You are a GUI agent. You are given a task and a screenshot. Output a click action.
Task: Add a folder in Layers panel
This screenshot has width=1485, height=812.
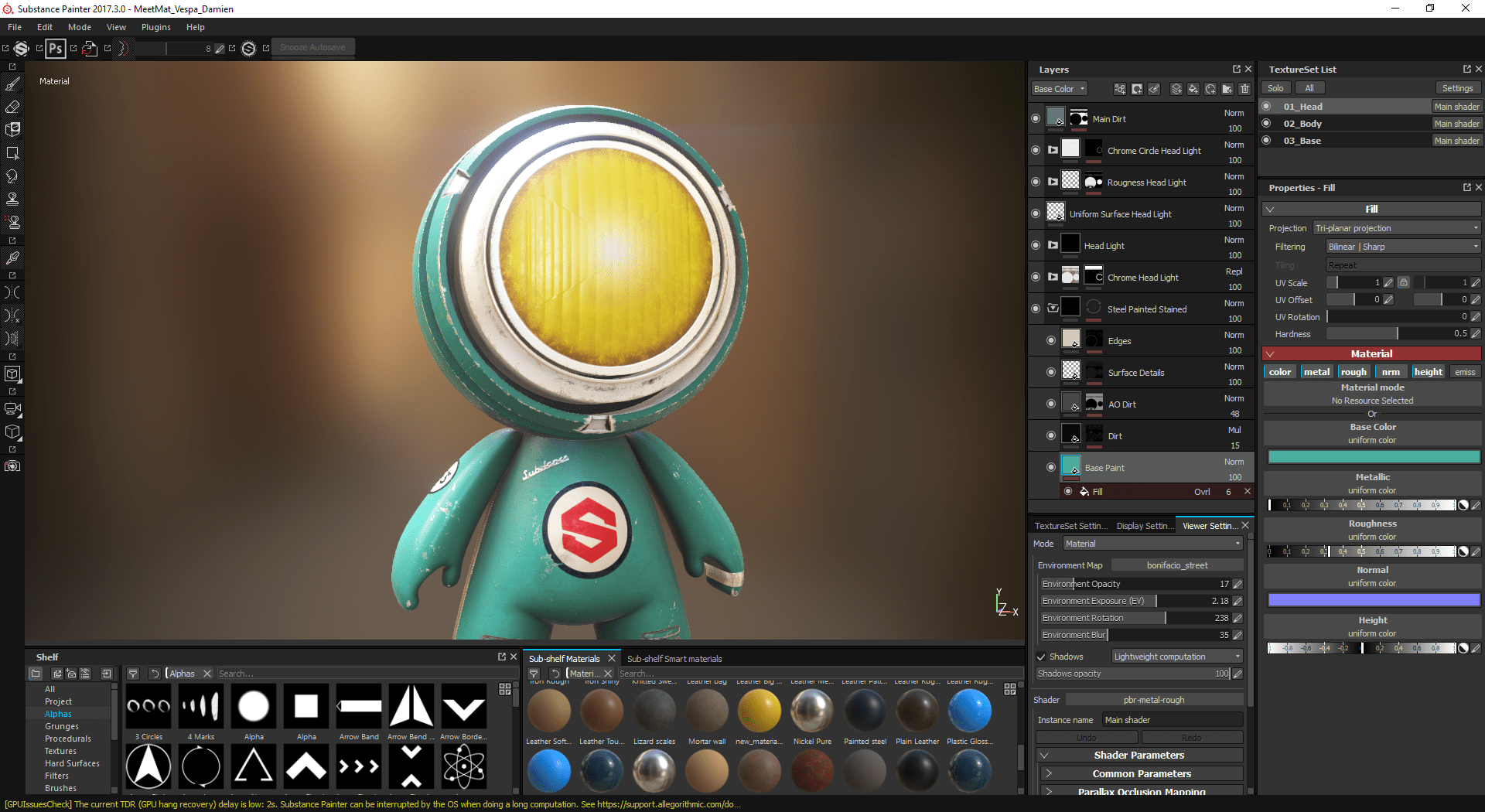tap(1227, 89)
